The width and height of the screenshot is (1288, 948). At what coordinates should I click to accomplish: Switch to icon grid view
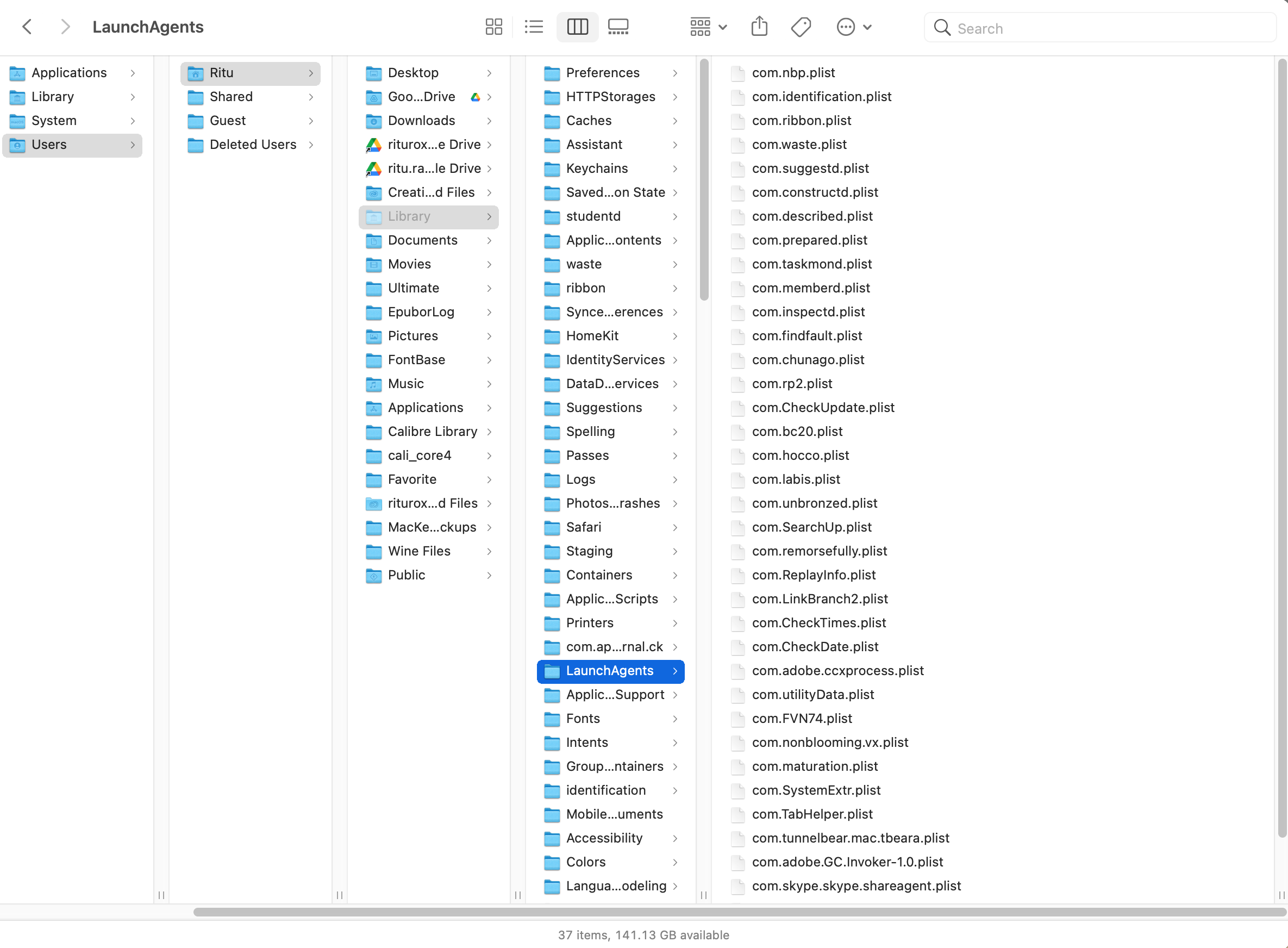[493, 27]
